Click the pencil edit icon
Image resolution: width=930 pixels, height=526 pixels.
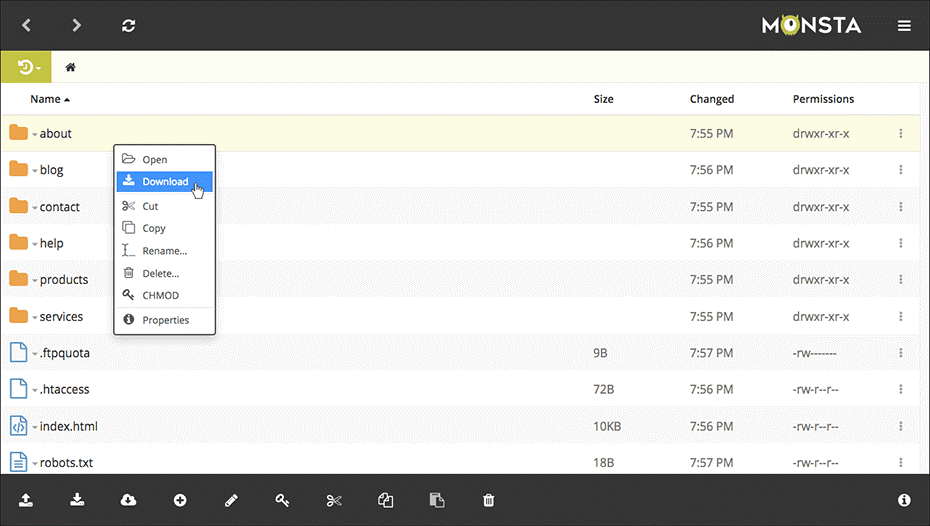(x=231, y=501)
